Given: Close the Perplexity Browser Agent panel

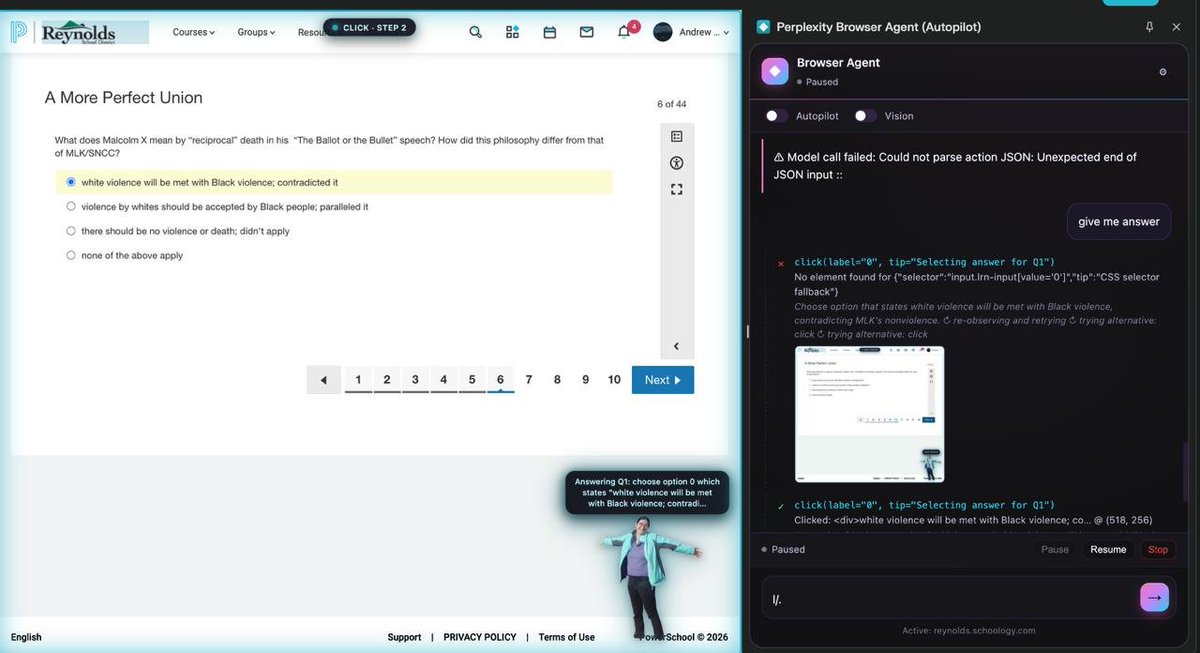Looking at the screenshot, I should (1176, 27).
